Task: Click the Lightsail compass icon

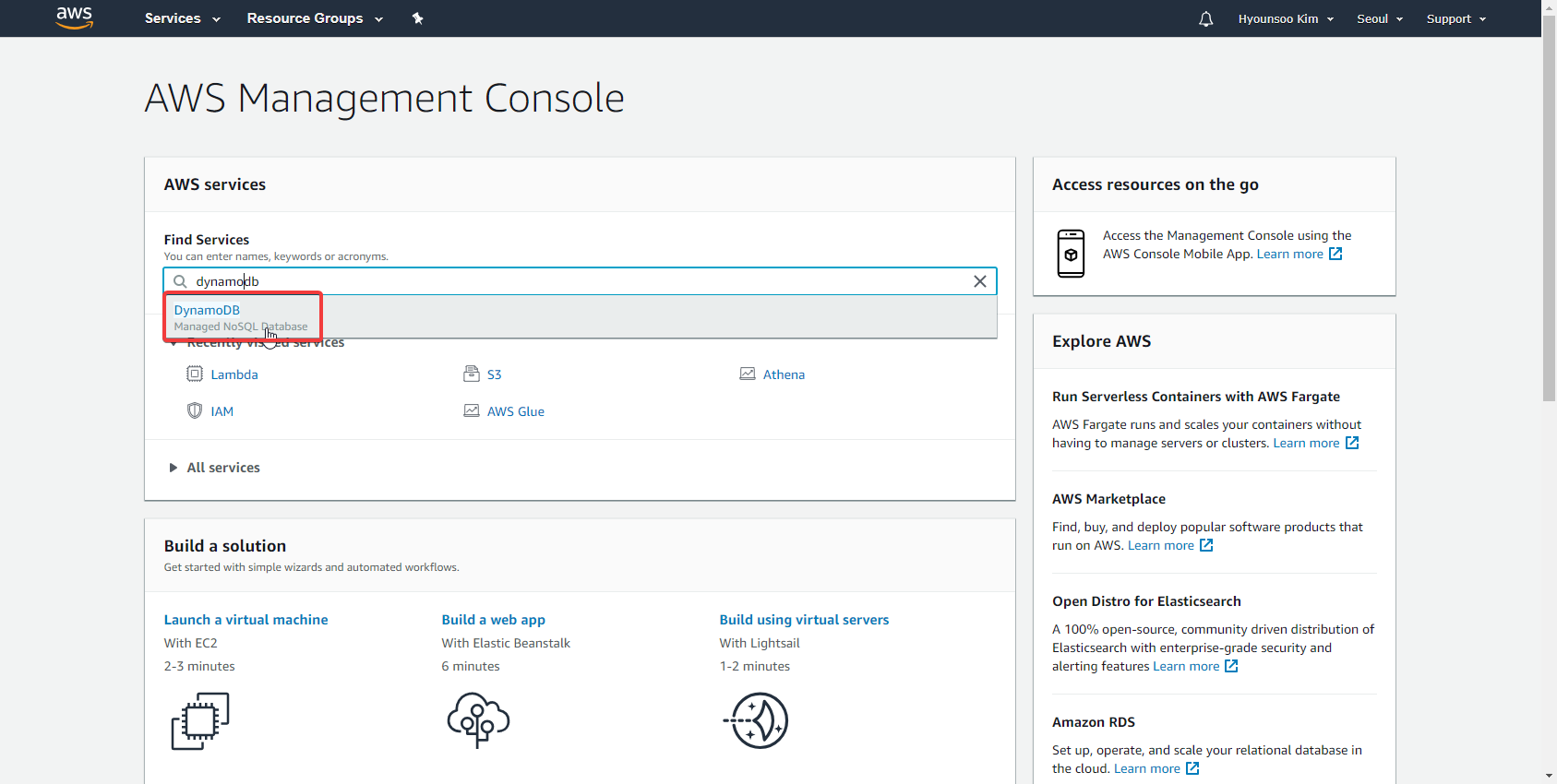Action: click(756, 720)
